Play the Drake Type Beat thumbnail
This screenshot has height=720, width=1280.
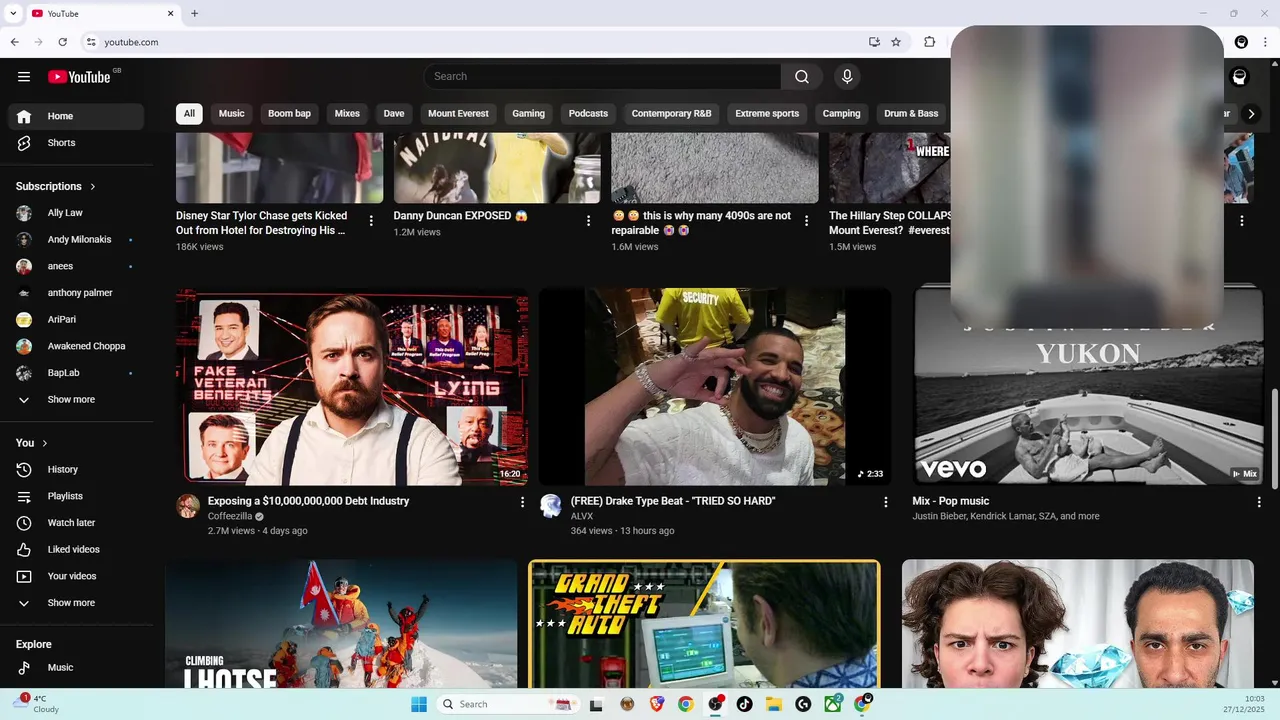tap(714, 387)
